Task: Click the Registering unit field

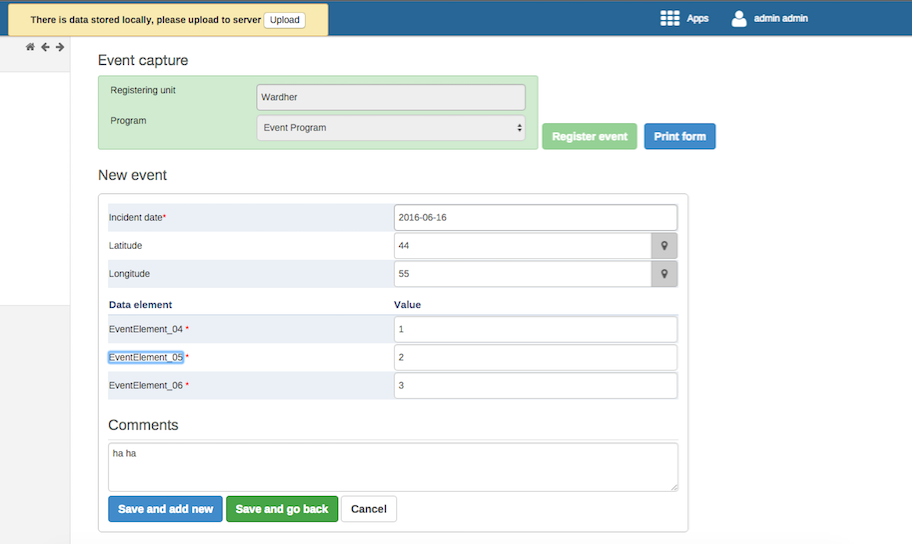Action: [x=390, y=97]
